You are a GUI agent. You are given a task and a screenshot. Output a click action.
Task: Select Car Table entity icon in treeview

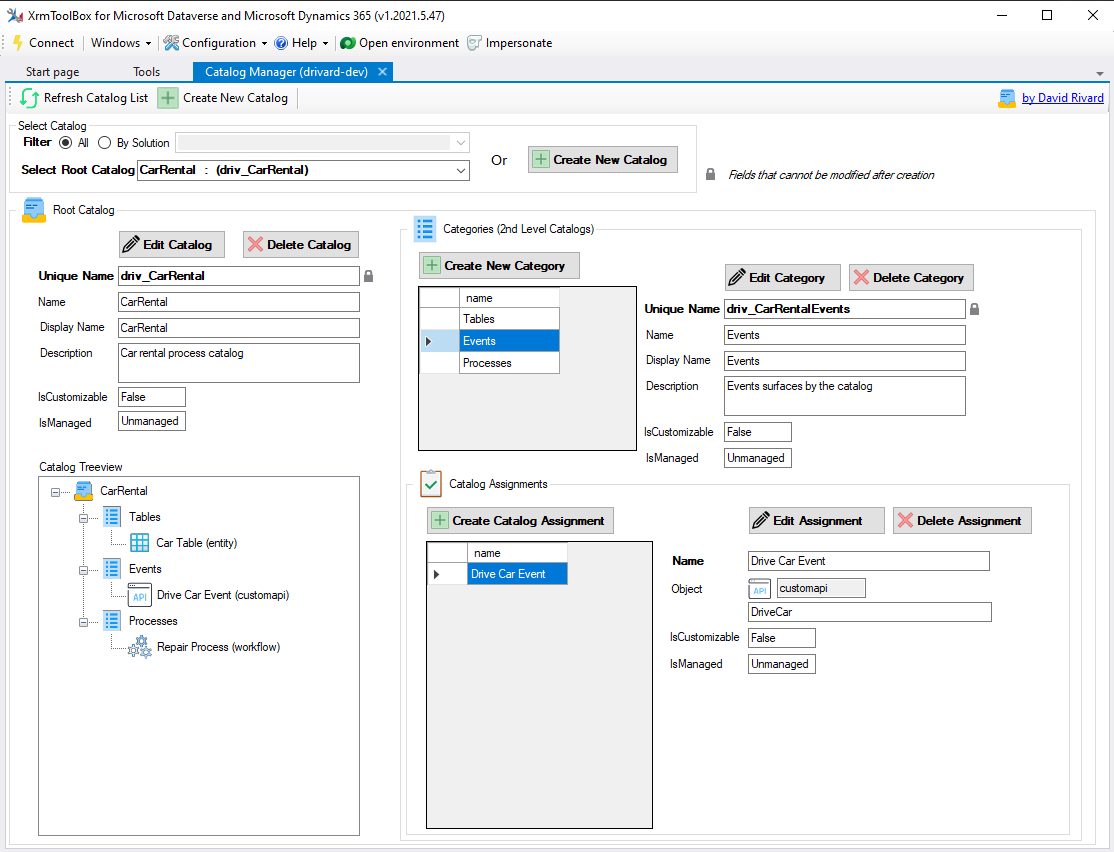pos(140,543)
